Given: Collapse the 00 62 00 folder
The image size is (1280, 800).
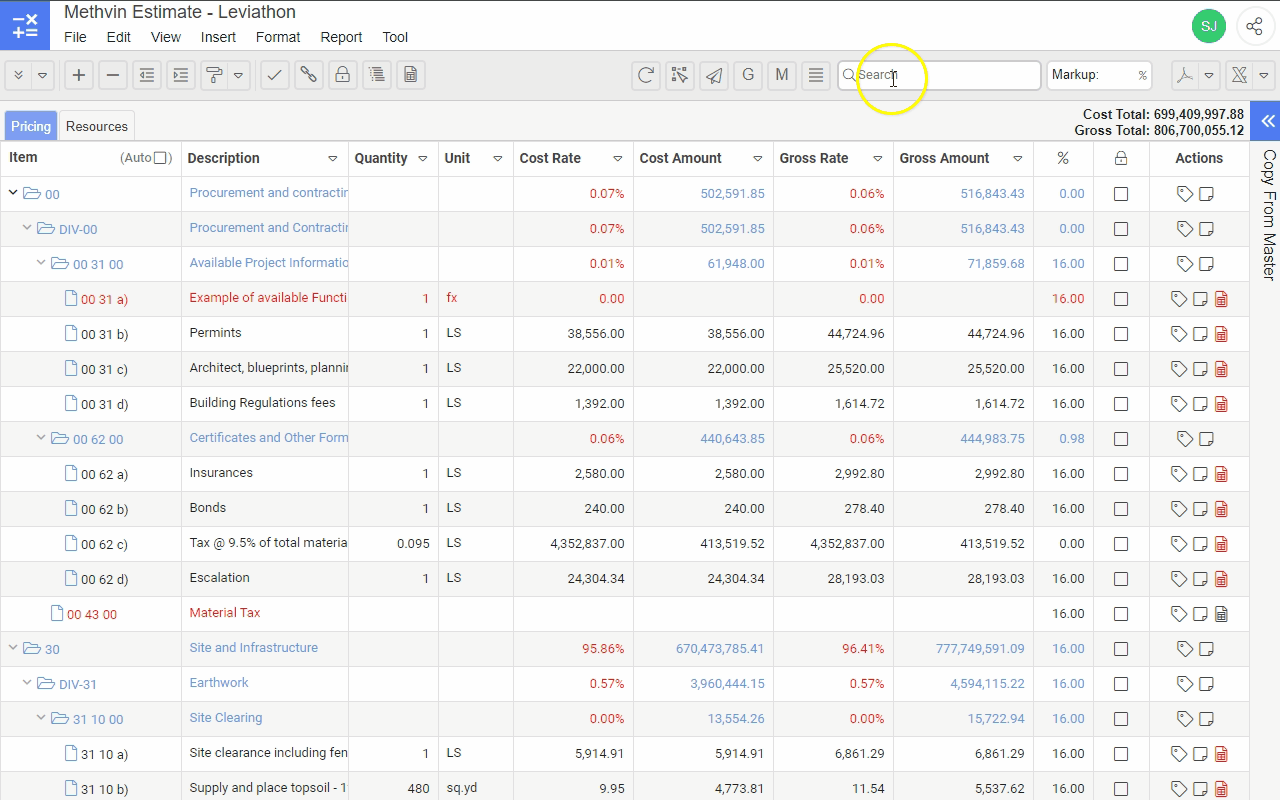Looking at the screenshot, I should pos(42,439).
